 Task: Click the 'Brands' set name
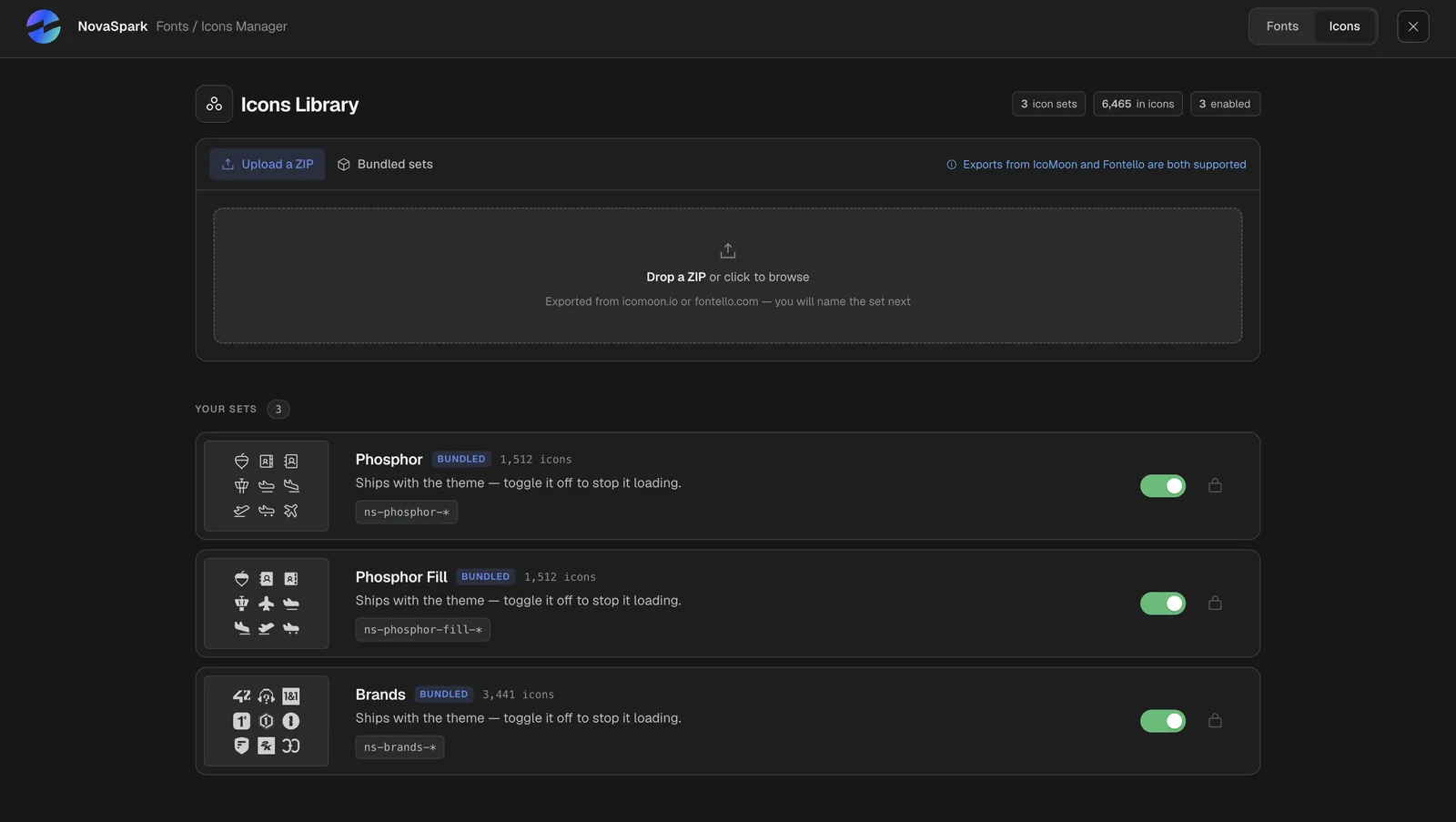pos(380,695)
